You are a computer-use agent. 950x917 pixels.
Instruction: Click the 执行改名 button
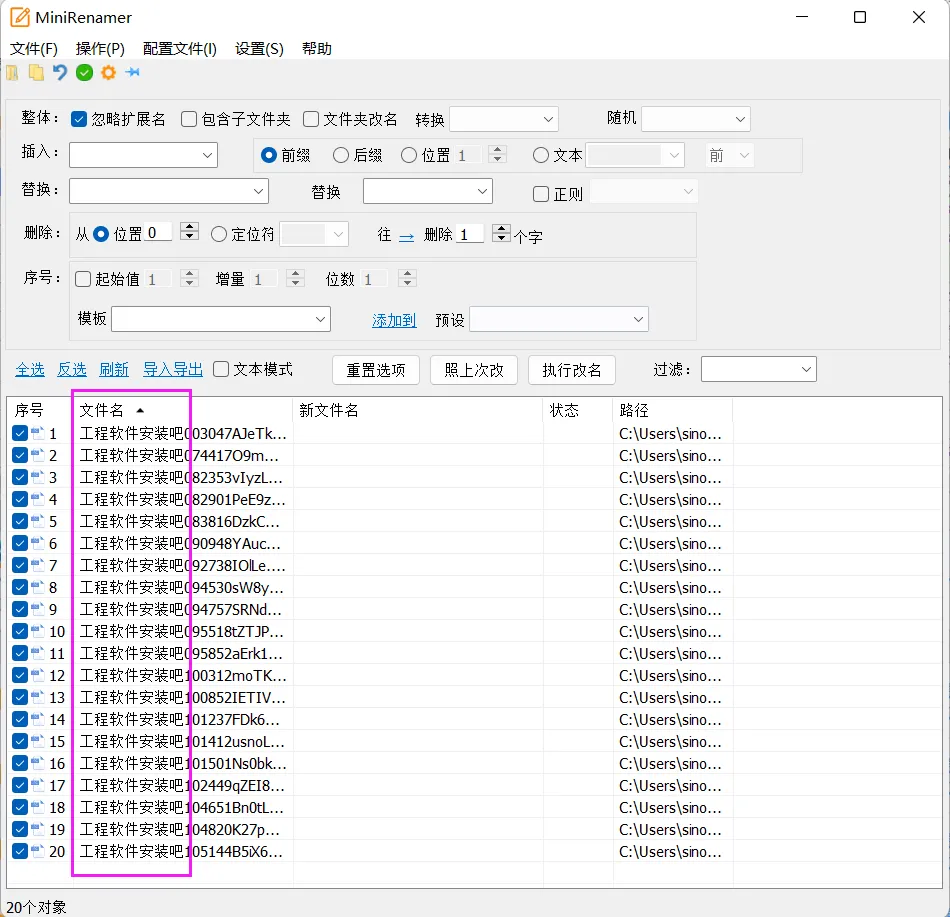pyautogui.click(x=572, y=369)
